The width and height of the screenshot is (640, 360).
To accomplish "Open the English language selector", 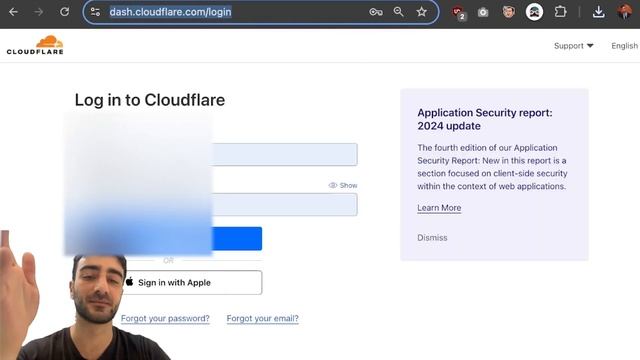I will (625, 46).
